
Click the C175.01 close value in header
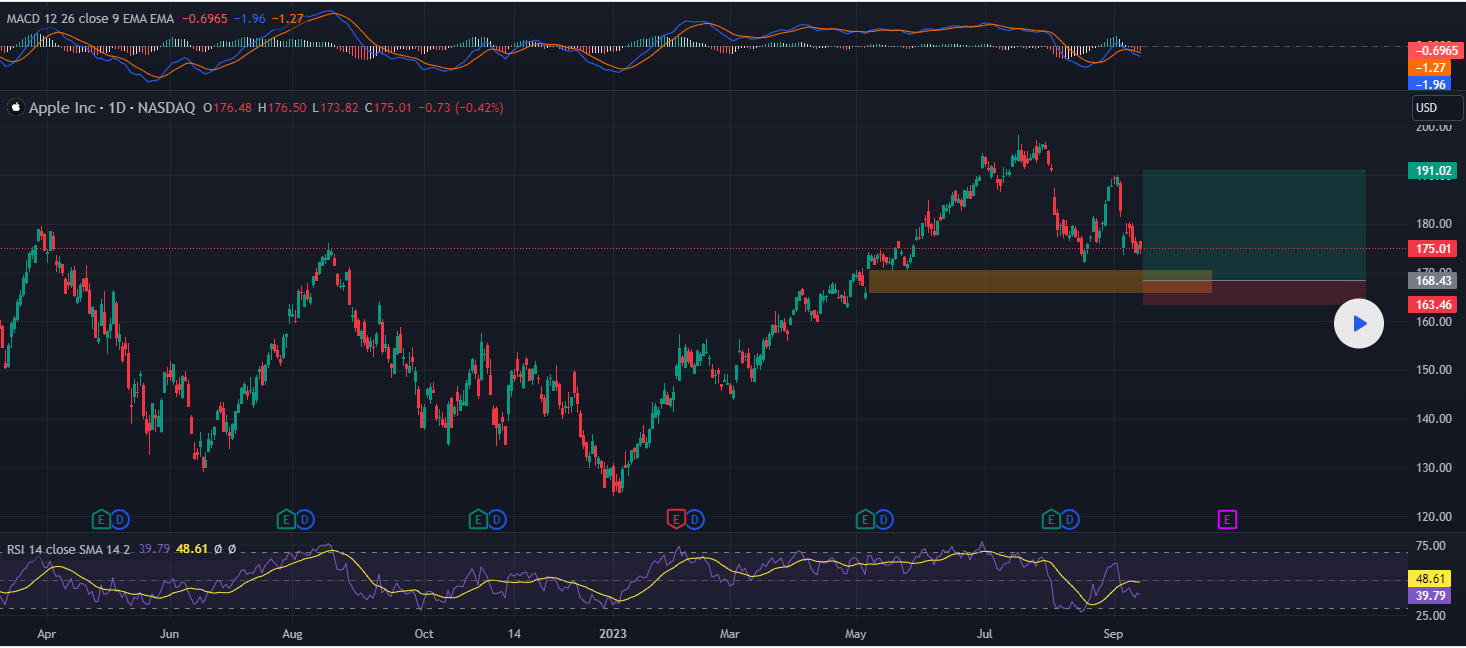tap(388, 108)
